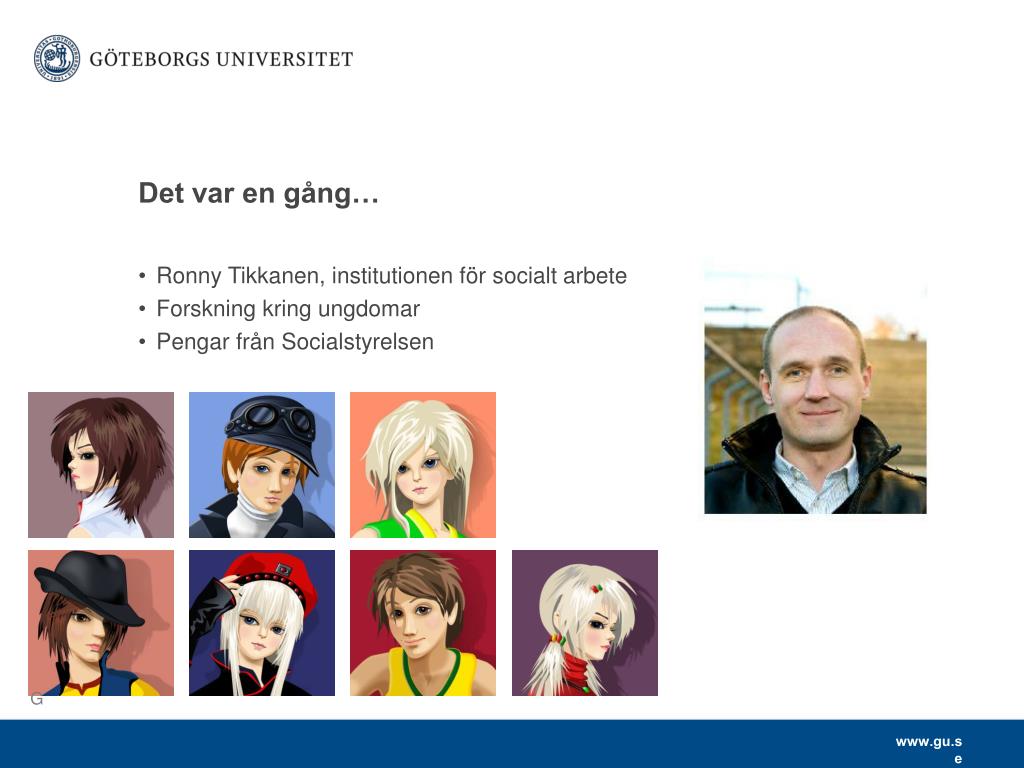This screenshot has height=768, width=1024.
Task: Click the 'Det var en gång…' heading
Action: pos(259,194)
